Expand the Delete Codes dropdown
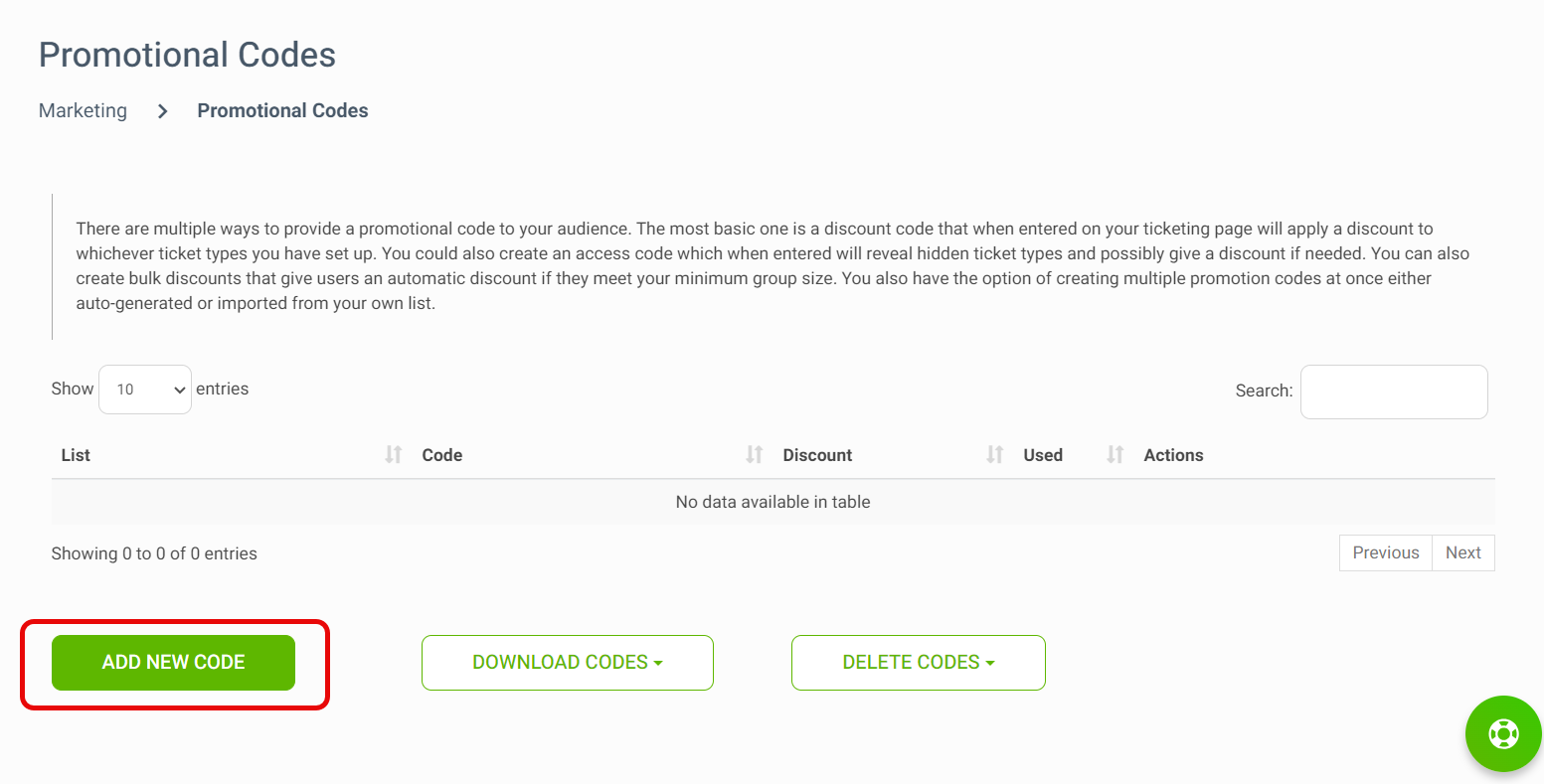1544x784 pixels. [918, 663]
